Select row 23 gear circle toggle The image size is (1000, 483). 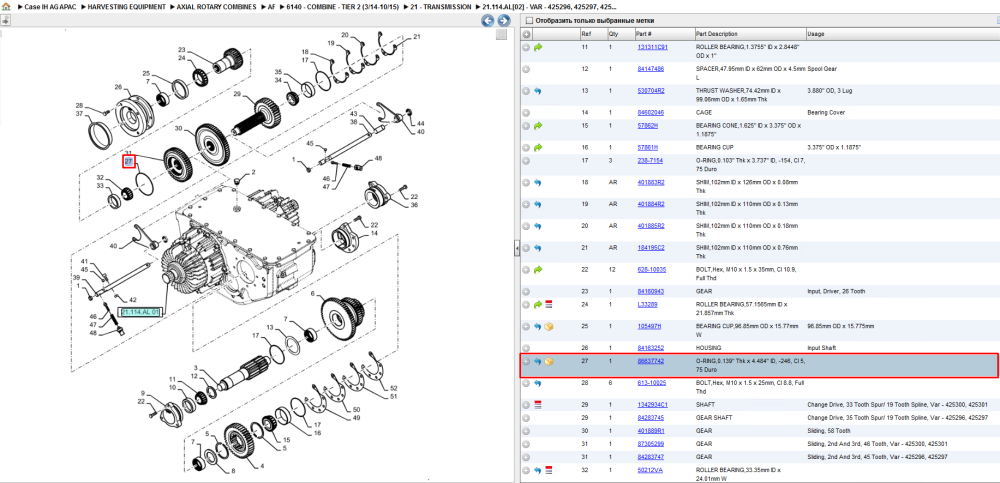click(526, 292)
